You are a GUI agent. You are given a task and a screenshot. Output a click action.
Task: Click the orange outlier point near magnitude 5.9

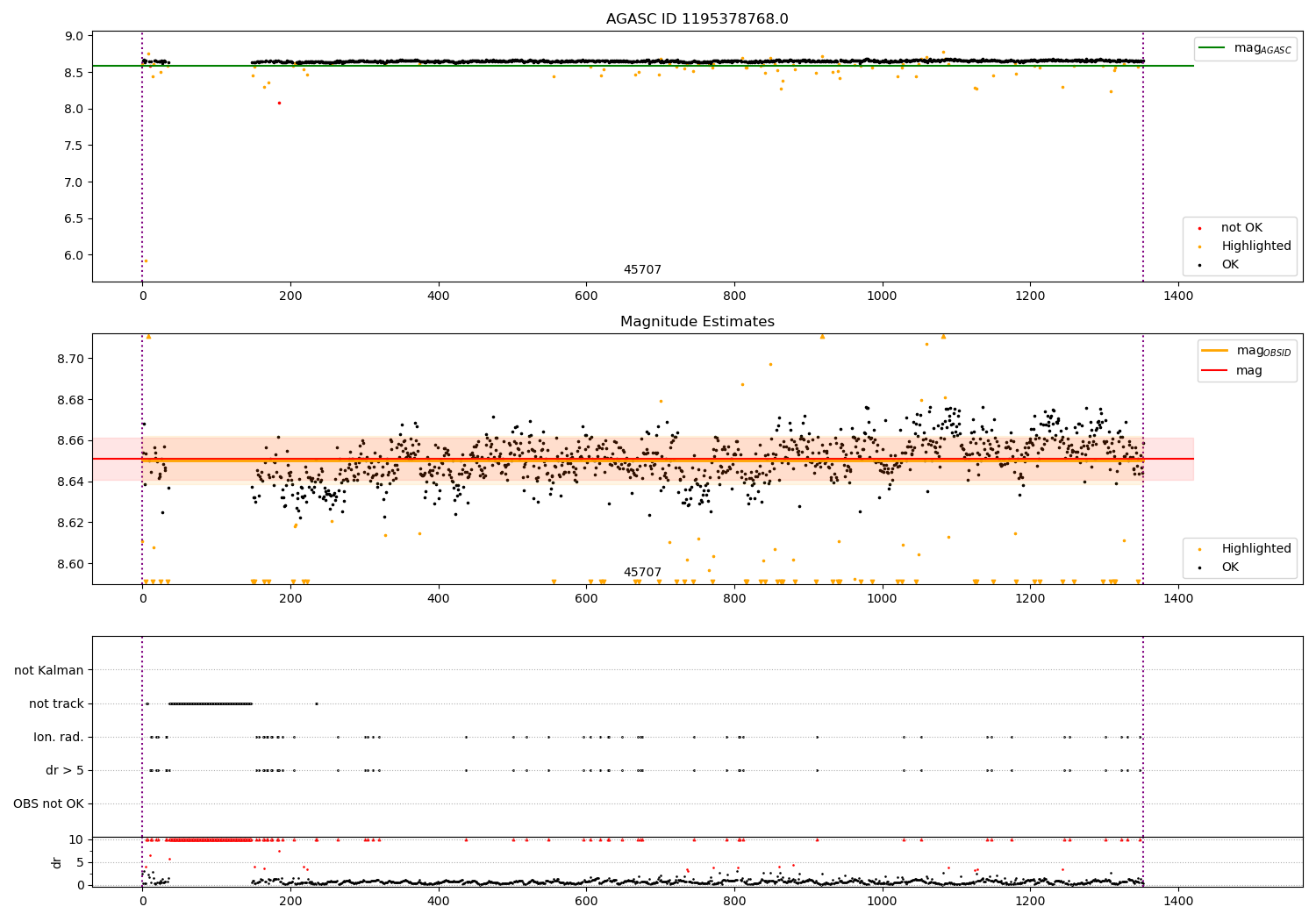click(x=146, y=261)
